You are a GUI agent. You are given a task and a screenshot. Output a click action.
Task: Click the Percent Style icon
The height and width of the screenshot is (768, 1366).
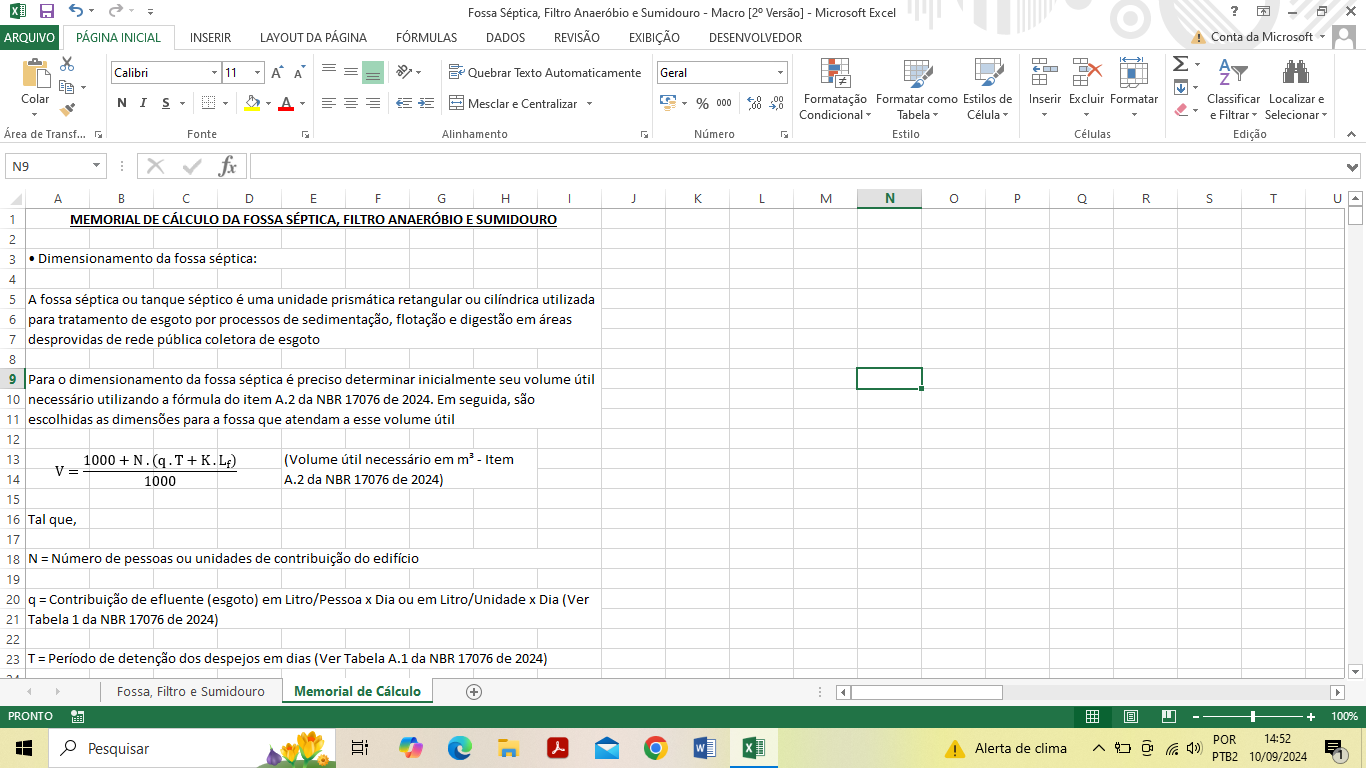tap(702, 103)
